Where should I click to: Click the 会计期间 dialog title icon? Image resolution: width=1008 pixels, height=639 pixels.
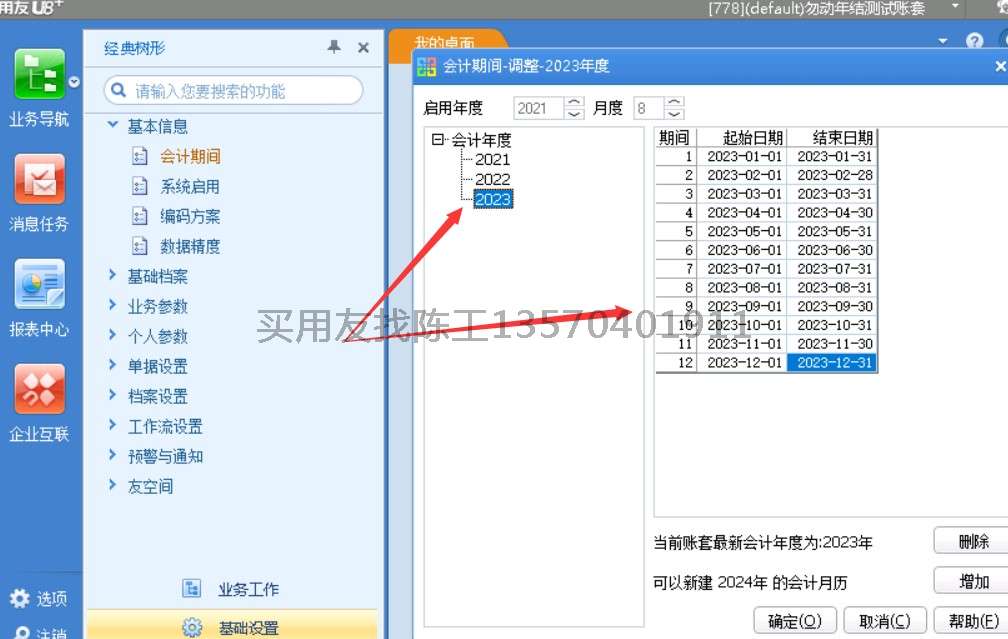tap(426, 66)
